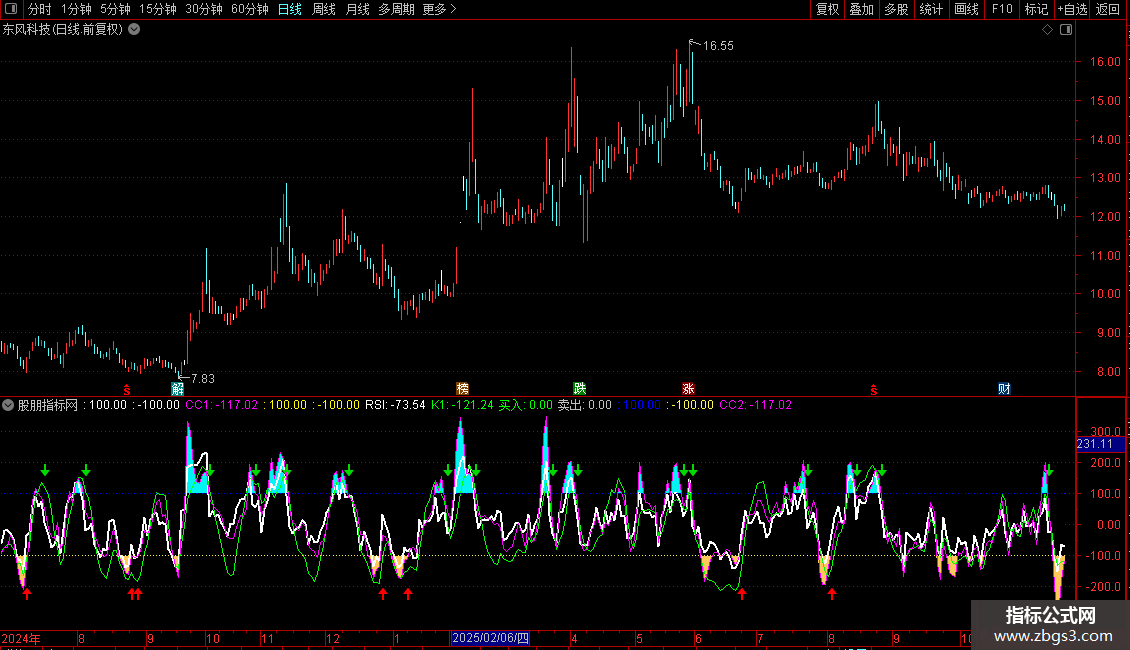Open dropdown beside 东风科技 title
This screenshot has width=1130, height=650.
134,30
